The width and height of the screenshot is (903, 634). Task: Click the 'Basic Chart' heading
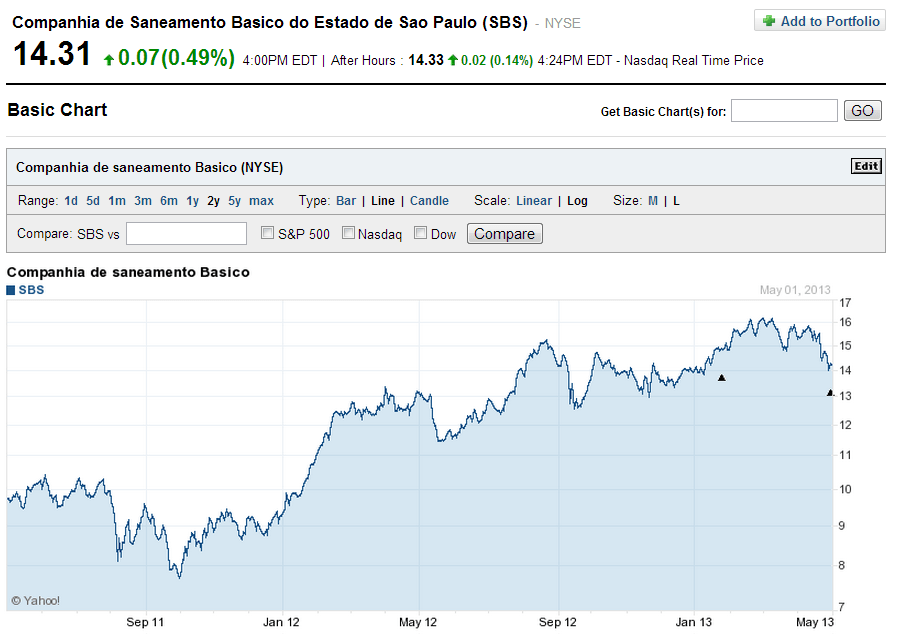57,110
